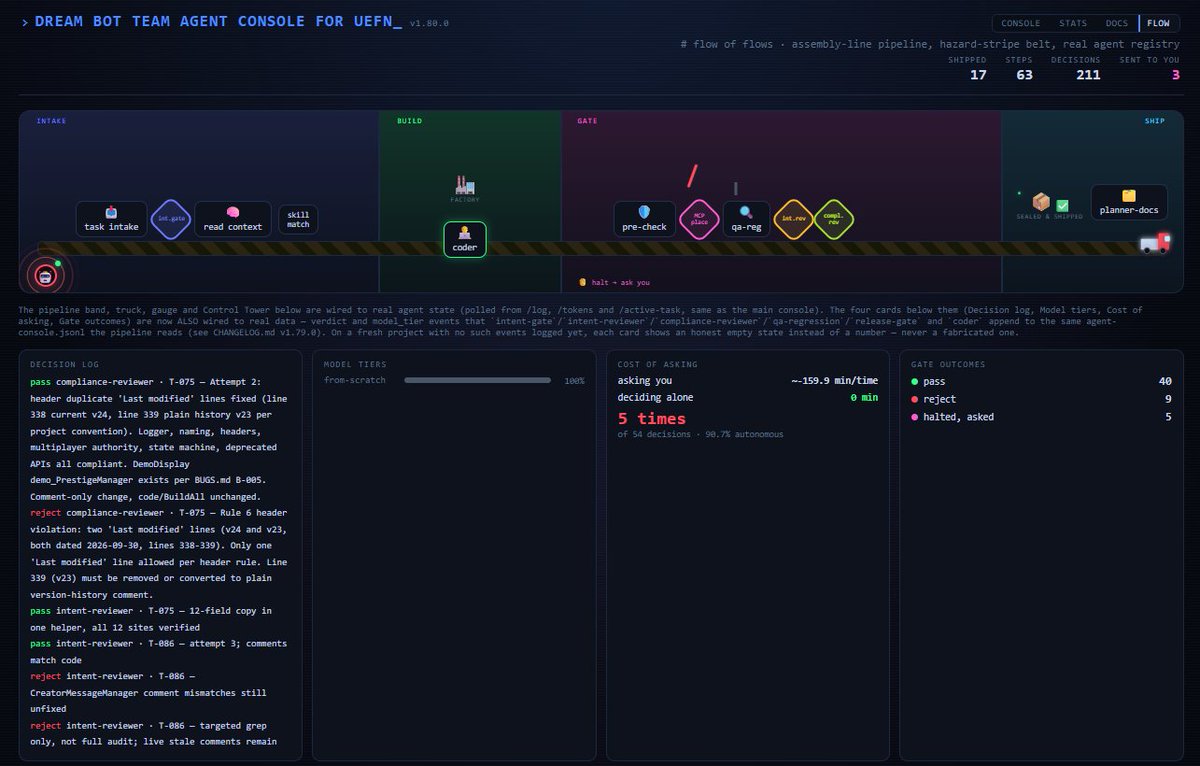Click the 'flow of flows' subtitle line
The width and height of the screenshot is (1200, 766).
pyautogui.click(x=929, y=45)
